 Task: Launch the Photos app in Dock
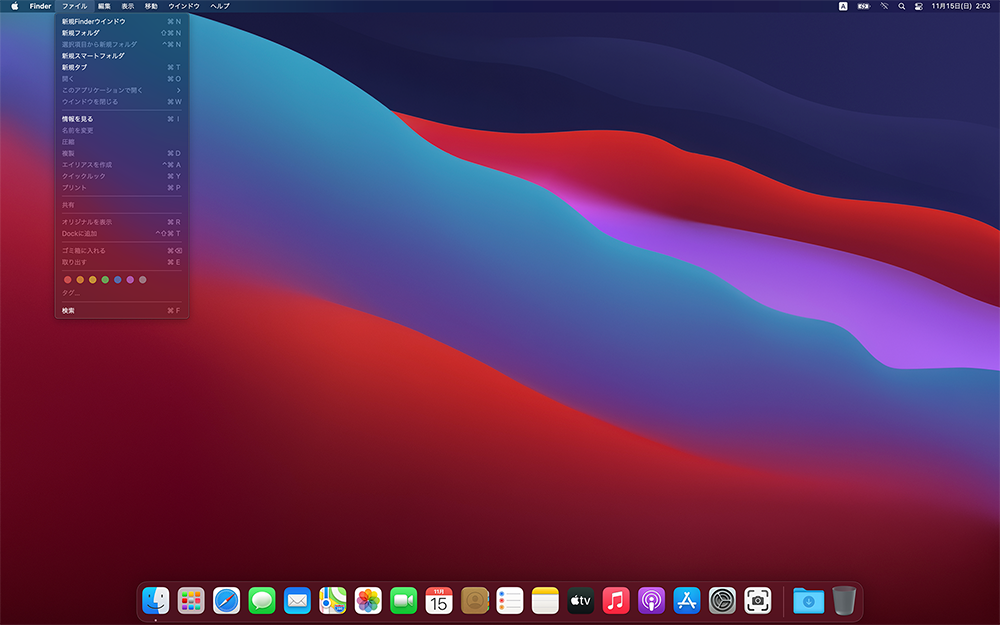pyautogui.click(x=368, y=600)
